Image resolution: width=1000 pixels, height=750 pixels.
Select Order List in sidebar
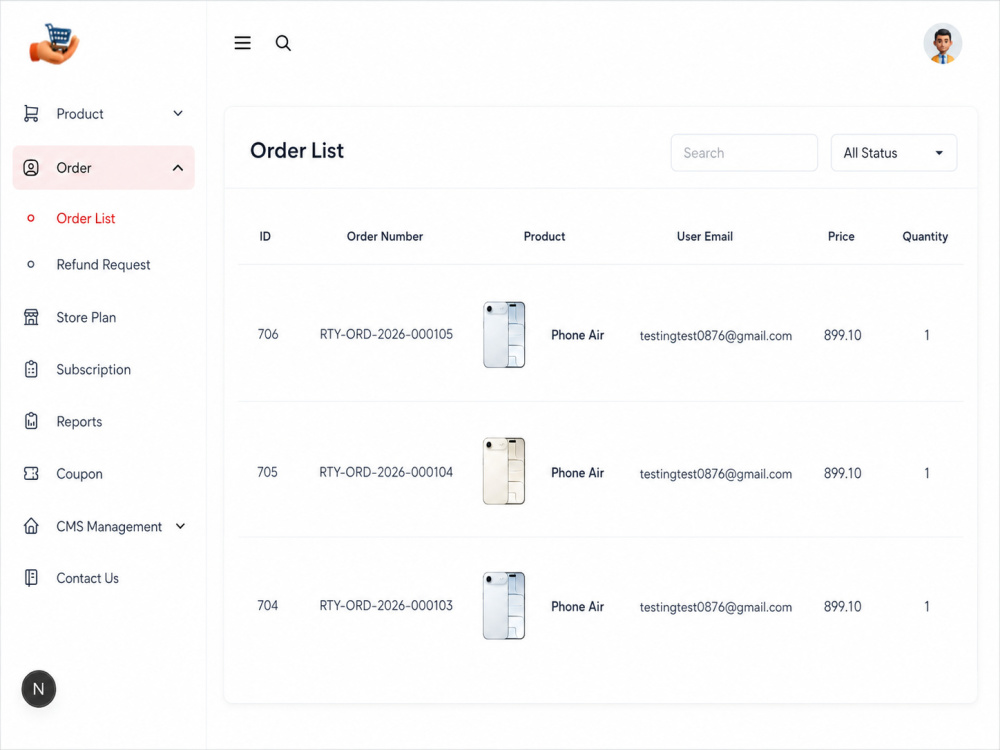(x=85, y=218)
